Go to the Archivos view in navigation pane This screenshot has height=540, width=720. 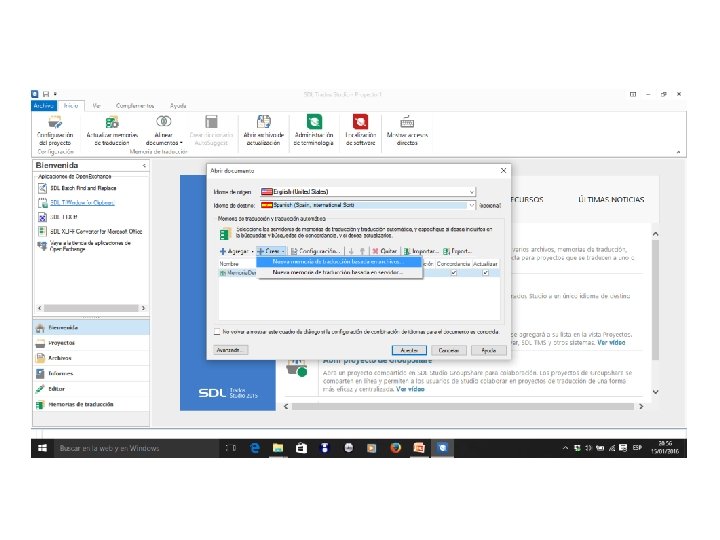(x=91, y=358)
